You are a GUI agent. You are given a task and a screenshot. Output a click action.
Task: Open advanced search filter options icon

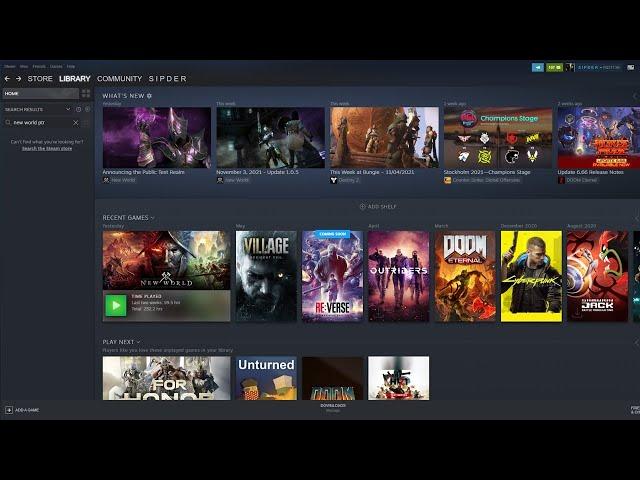86,122
